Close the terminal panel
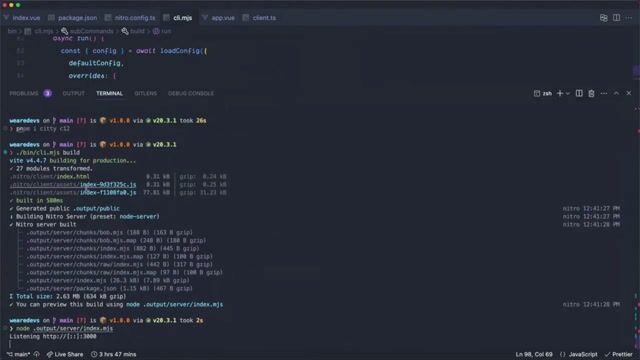640x360 pixels. (x=629, y=93)
